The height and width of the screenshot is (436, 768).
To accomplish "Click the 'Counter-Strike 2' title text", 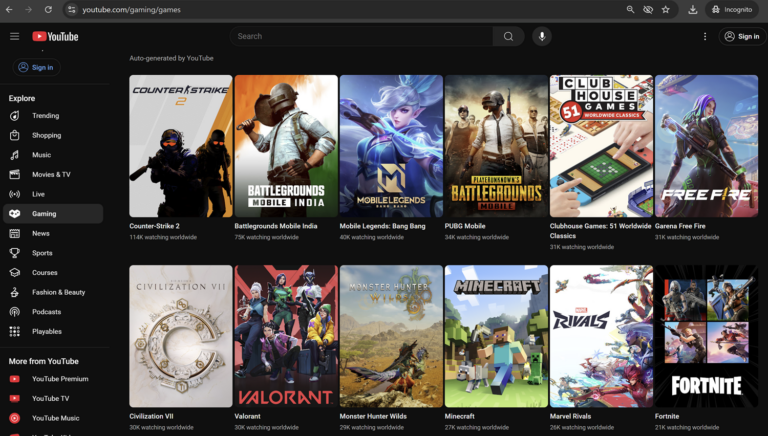I will pos(154,226).
